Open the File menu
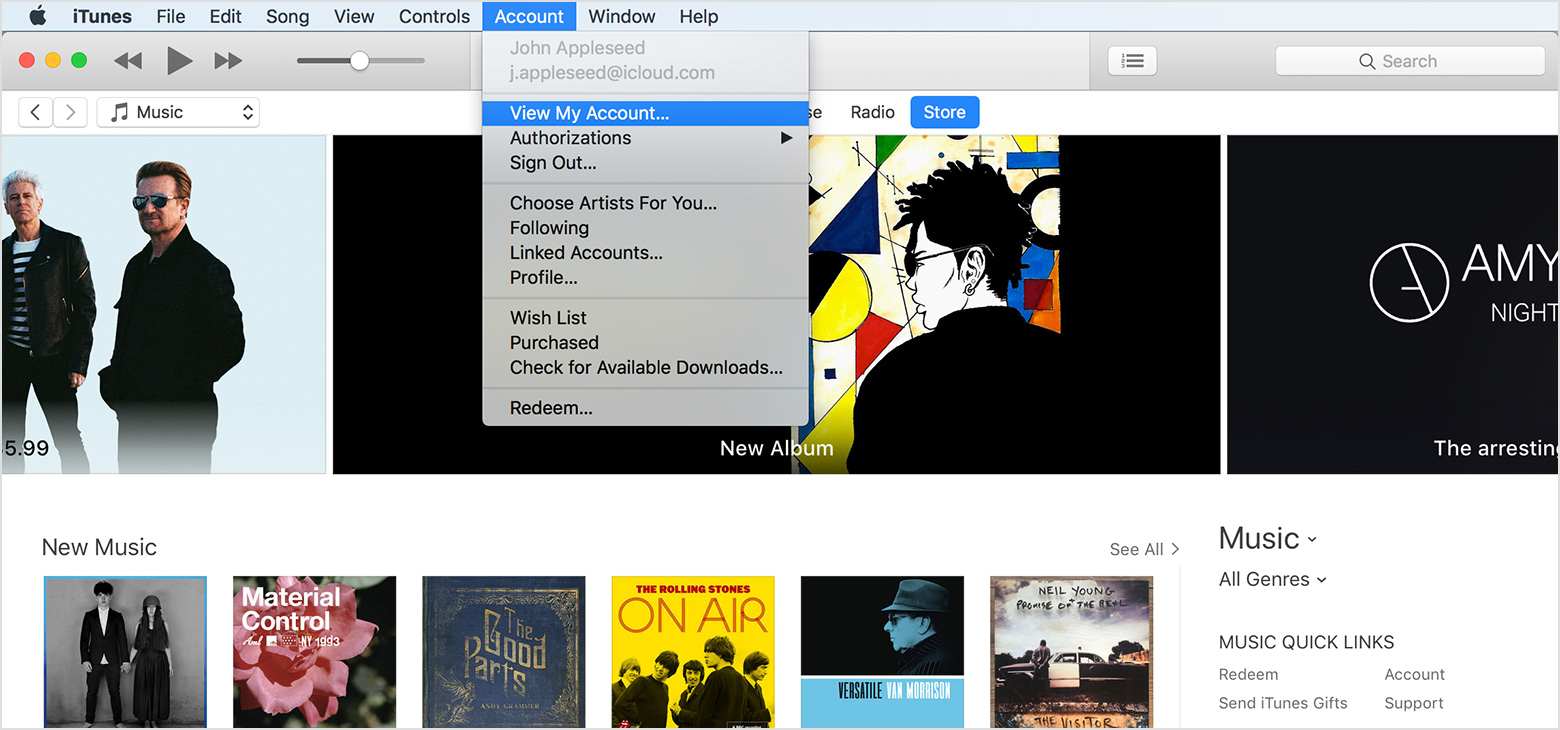1560x730 pixels. (171, 16)
